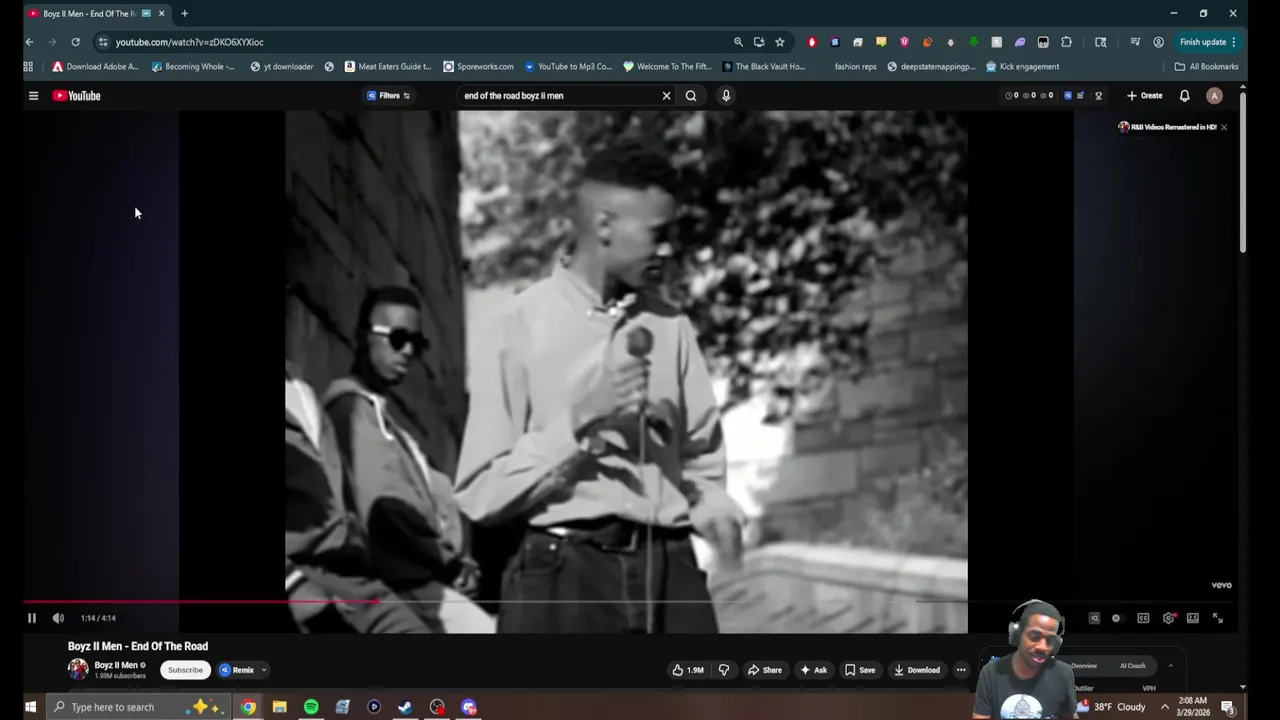
Task: Go back in browser history
Action: (x=29, y=42)
